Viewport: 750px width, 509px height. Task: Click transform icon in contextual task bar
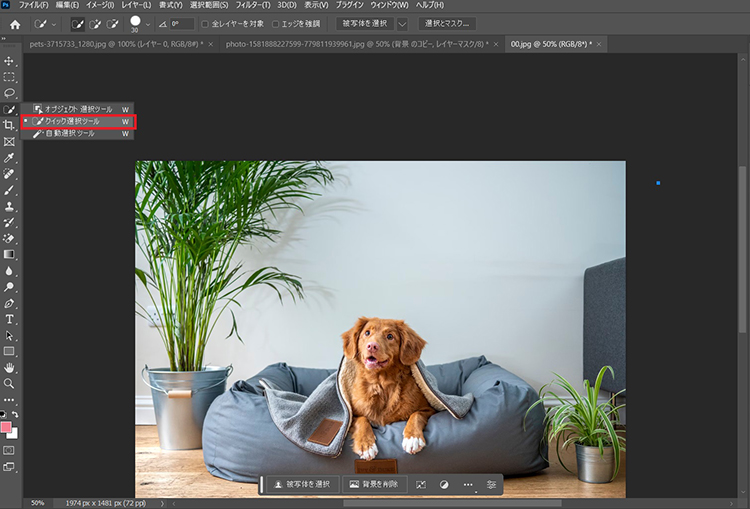click(x=421, y=485)
